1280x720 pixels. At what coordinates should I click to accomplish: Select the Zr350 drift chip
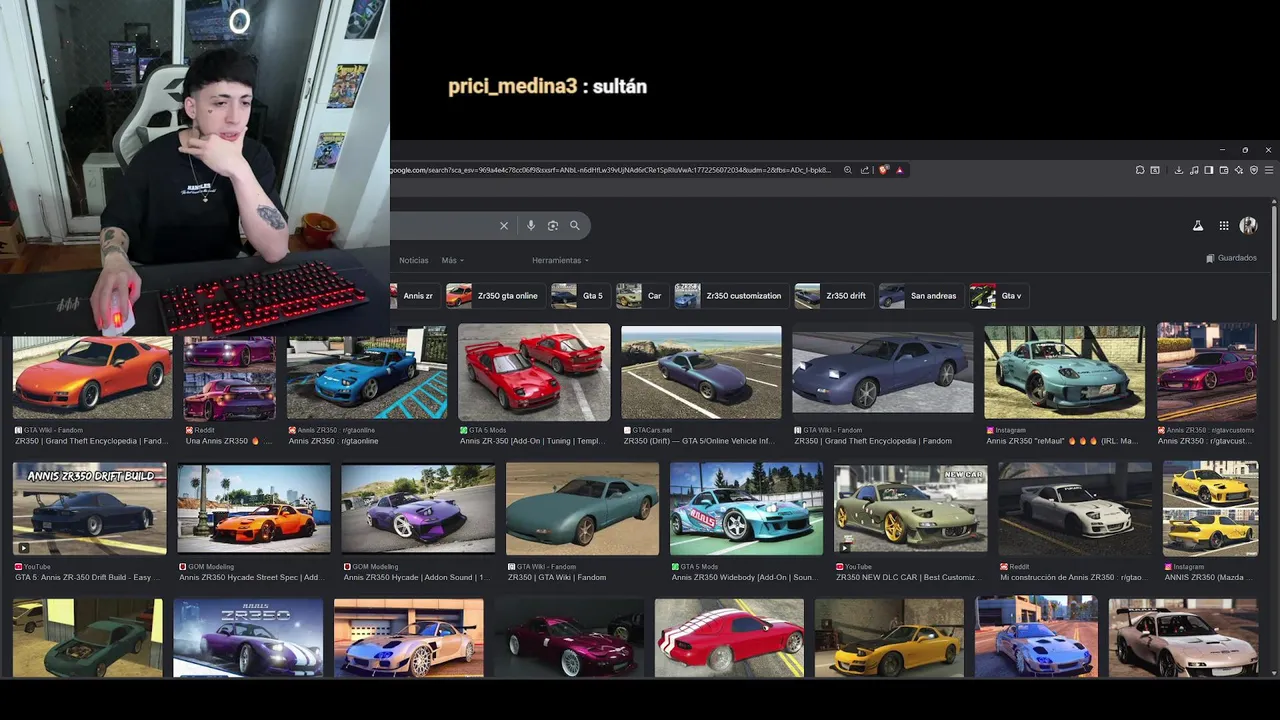coord(833,296)
